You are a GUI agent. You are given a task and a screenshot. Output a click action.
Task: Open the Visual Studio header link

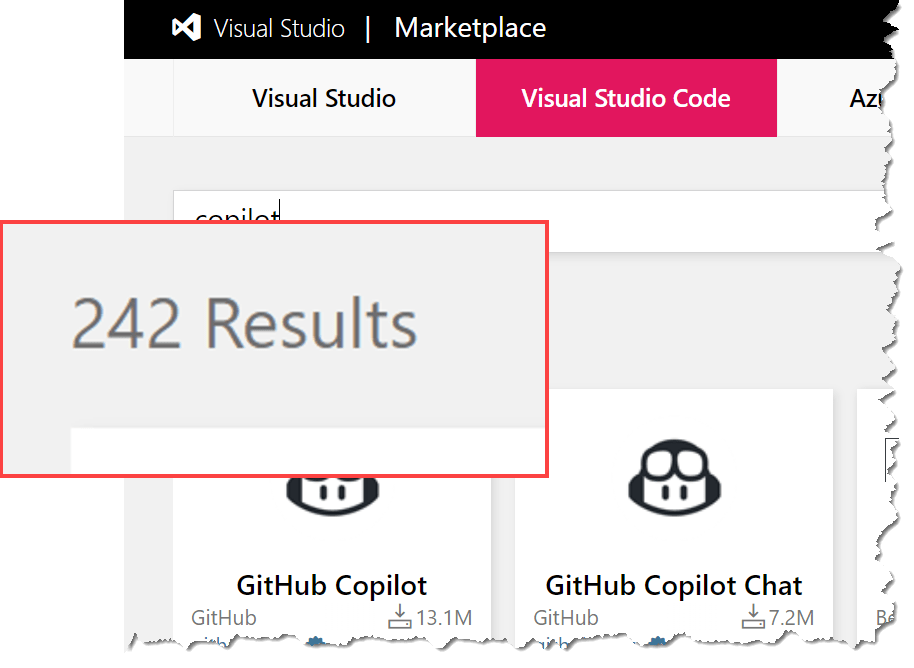[x=279, y=28]
